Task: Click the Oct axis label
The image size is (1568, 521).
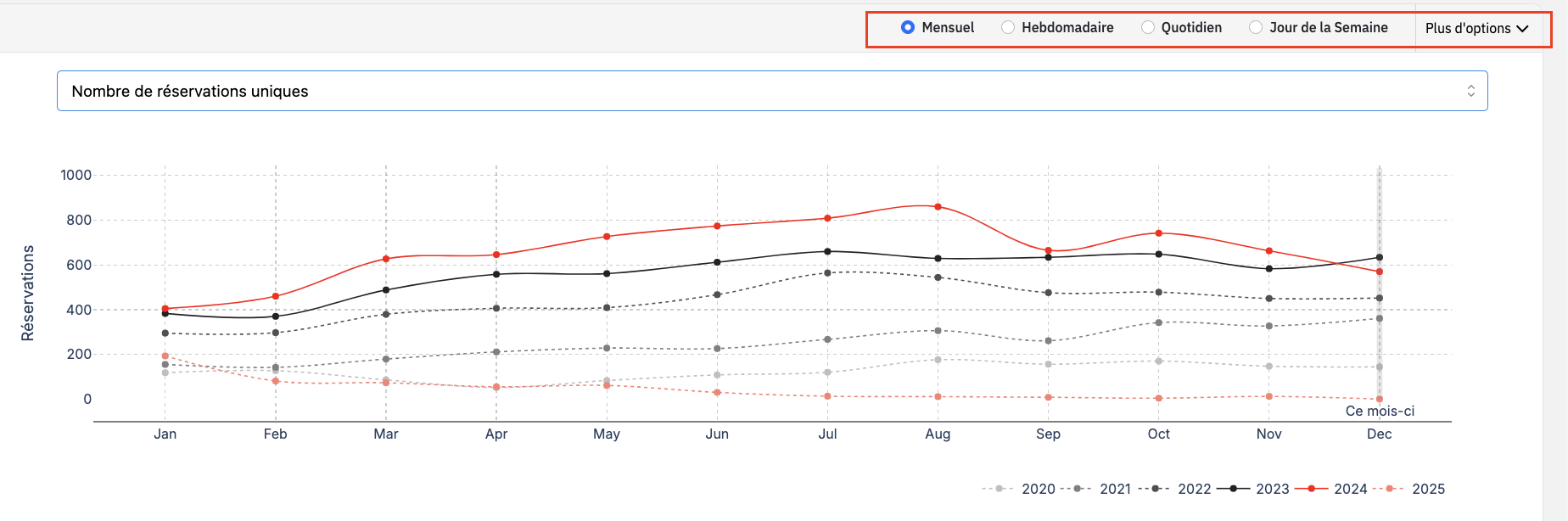Action: pos(1159,434)
